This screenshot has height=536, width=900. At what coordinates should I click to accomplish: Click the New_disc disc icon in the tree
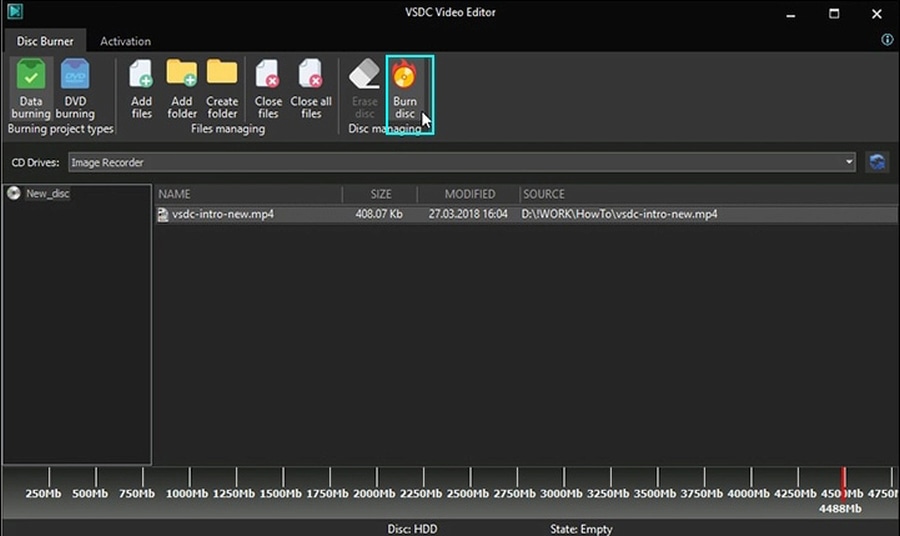[14, 193]
